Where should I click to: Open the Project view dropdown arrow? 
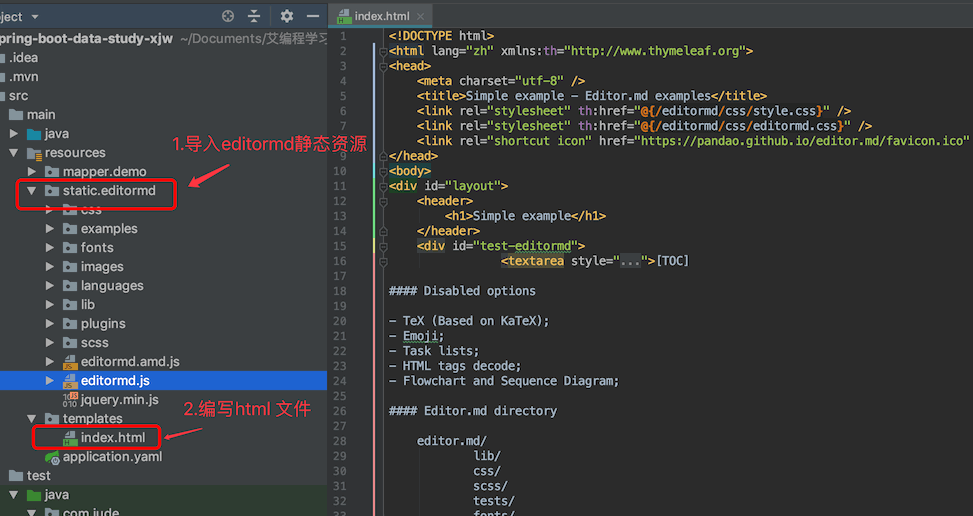pyautogui.click(x=35, y=17)
